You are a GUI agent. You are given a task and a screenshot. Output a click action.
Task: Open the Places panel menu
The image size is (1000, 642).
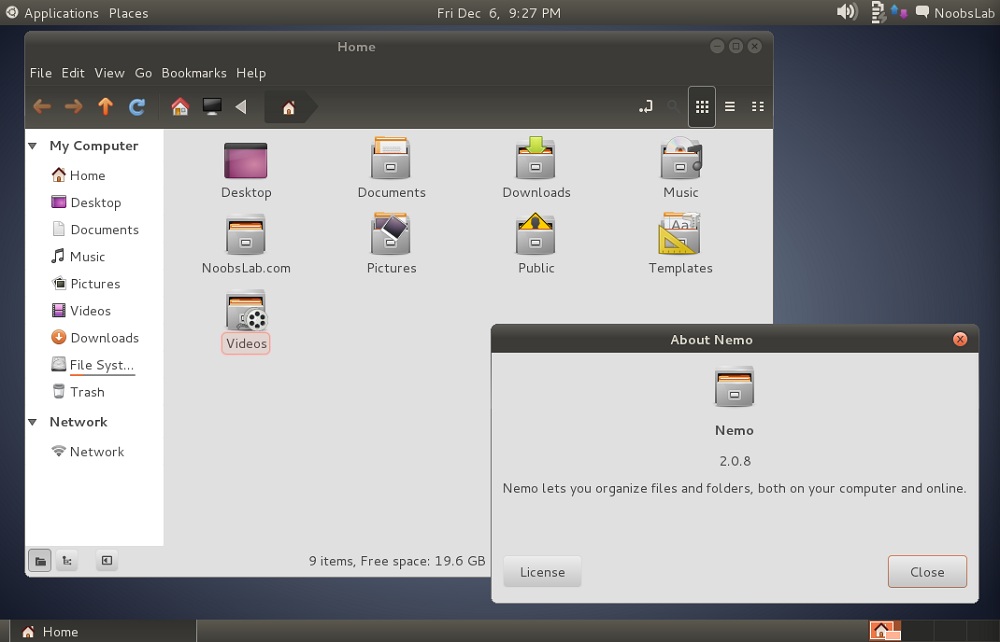coord(128,13)
